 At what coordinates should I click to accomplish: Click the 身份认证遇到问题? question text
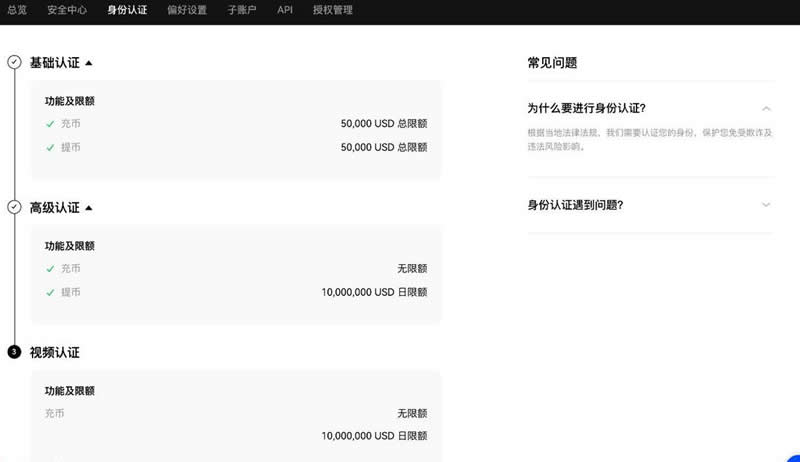(575, 205)
